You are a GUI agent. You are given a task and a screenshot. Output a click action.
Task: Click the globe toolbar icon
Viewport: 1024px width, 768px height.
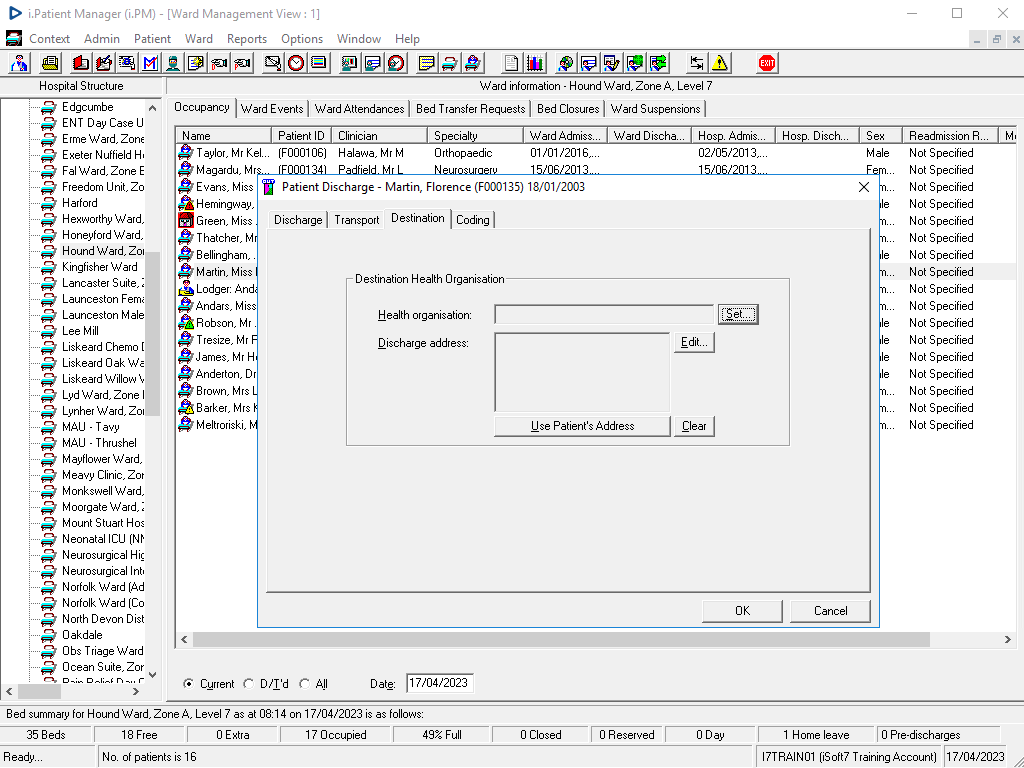566,63
